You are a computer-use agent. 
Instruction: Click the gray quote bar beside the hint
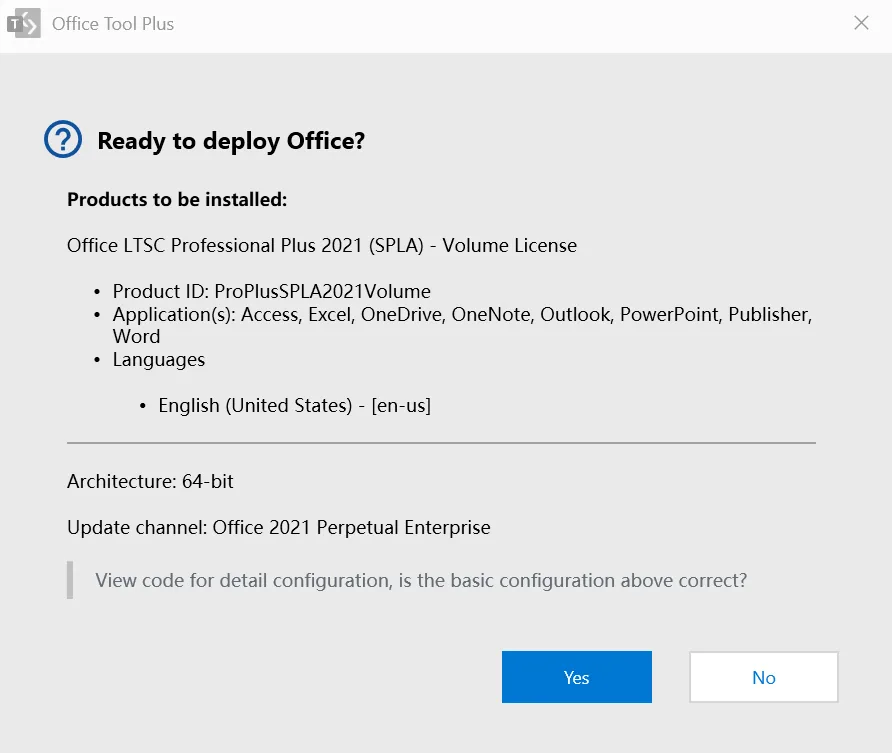pyautogui.click(x=70, y=580)
